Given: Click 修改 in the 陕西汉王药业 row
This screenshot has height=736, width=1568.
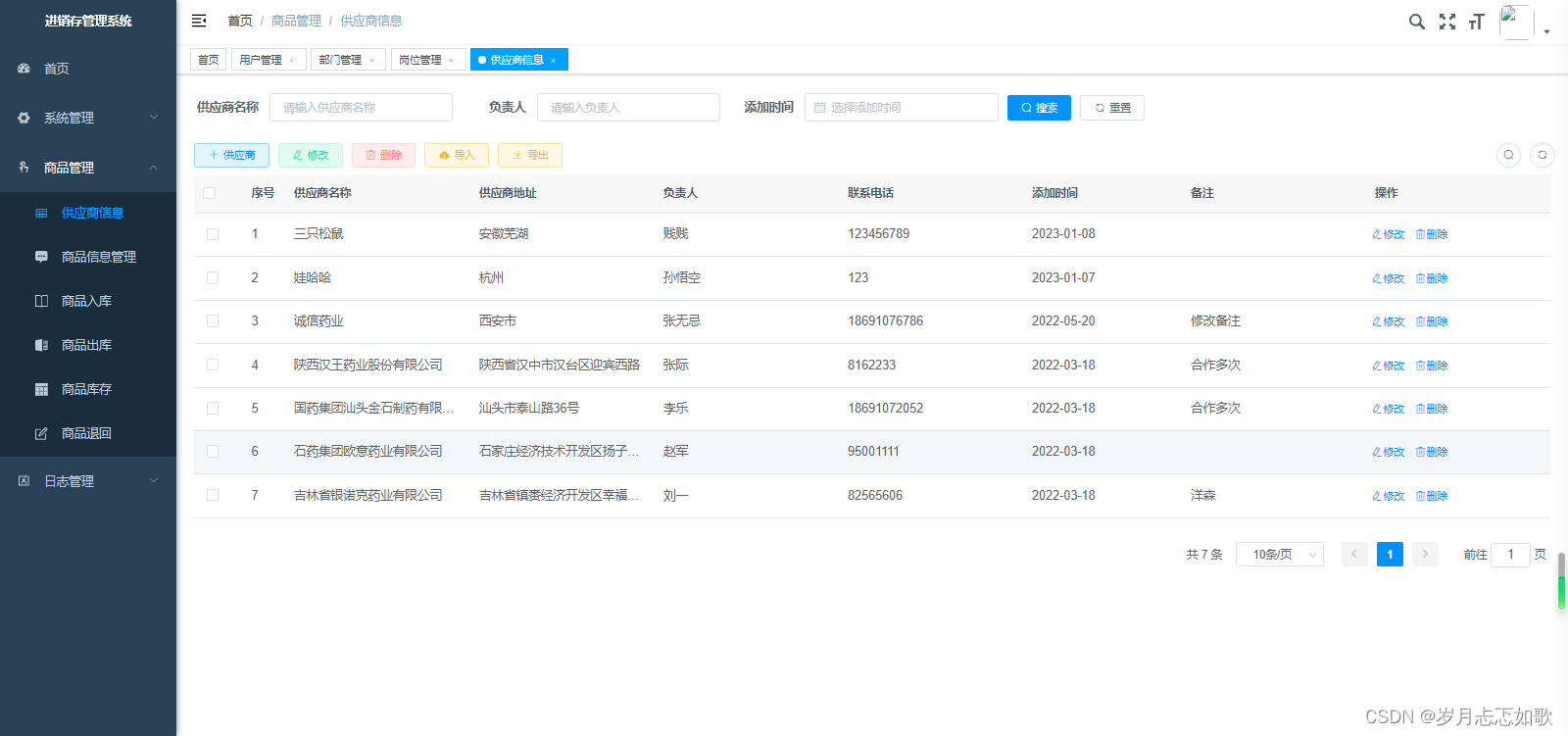Looking at the screenshot, I should coord(1389,366).
